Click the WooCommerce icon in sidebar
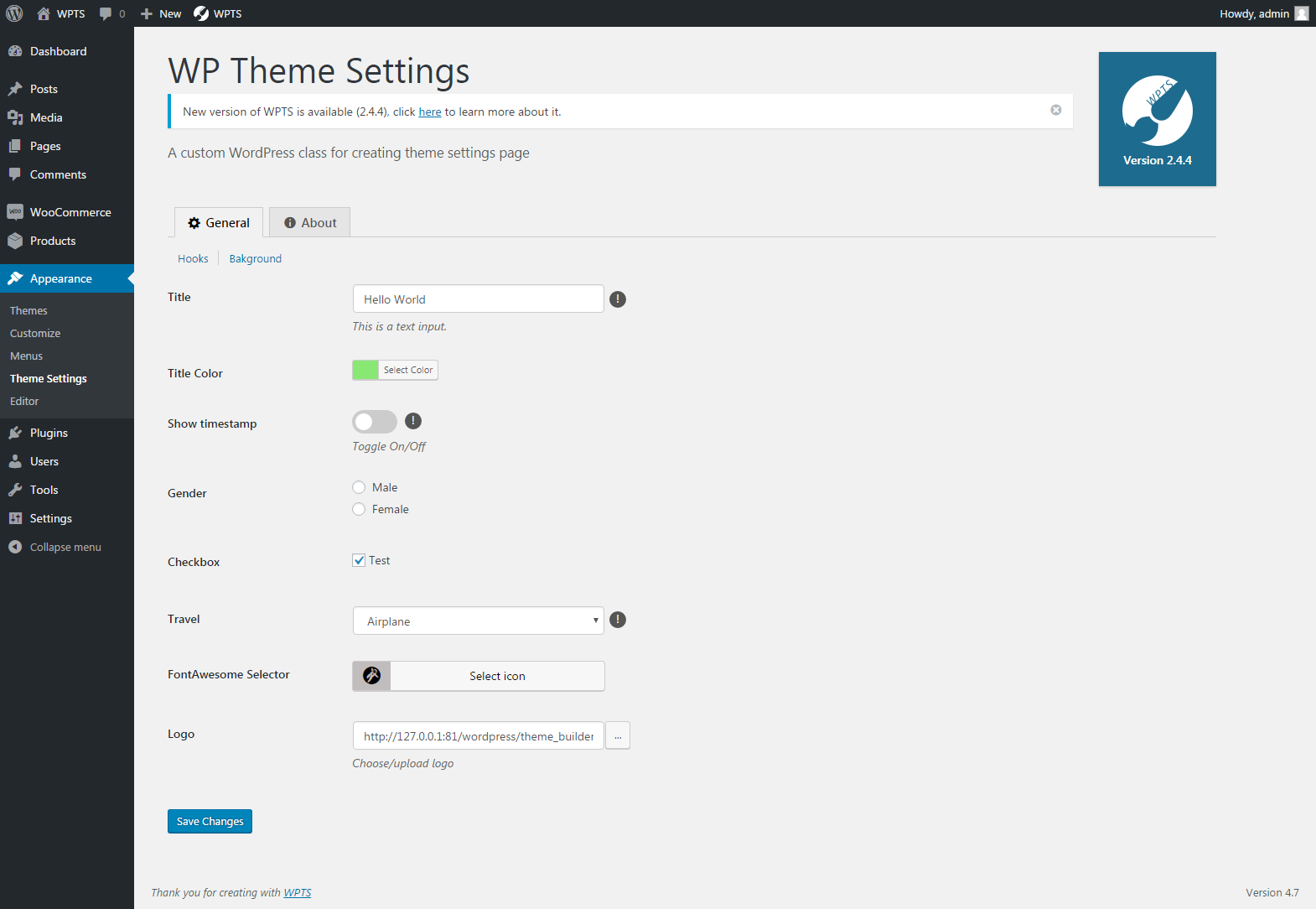The height and width of the screenshot is (909, 1316). click(15, 212)
